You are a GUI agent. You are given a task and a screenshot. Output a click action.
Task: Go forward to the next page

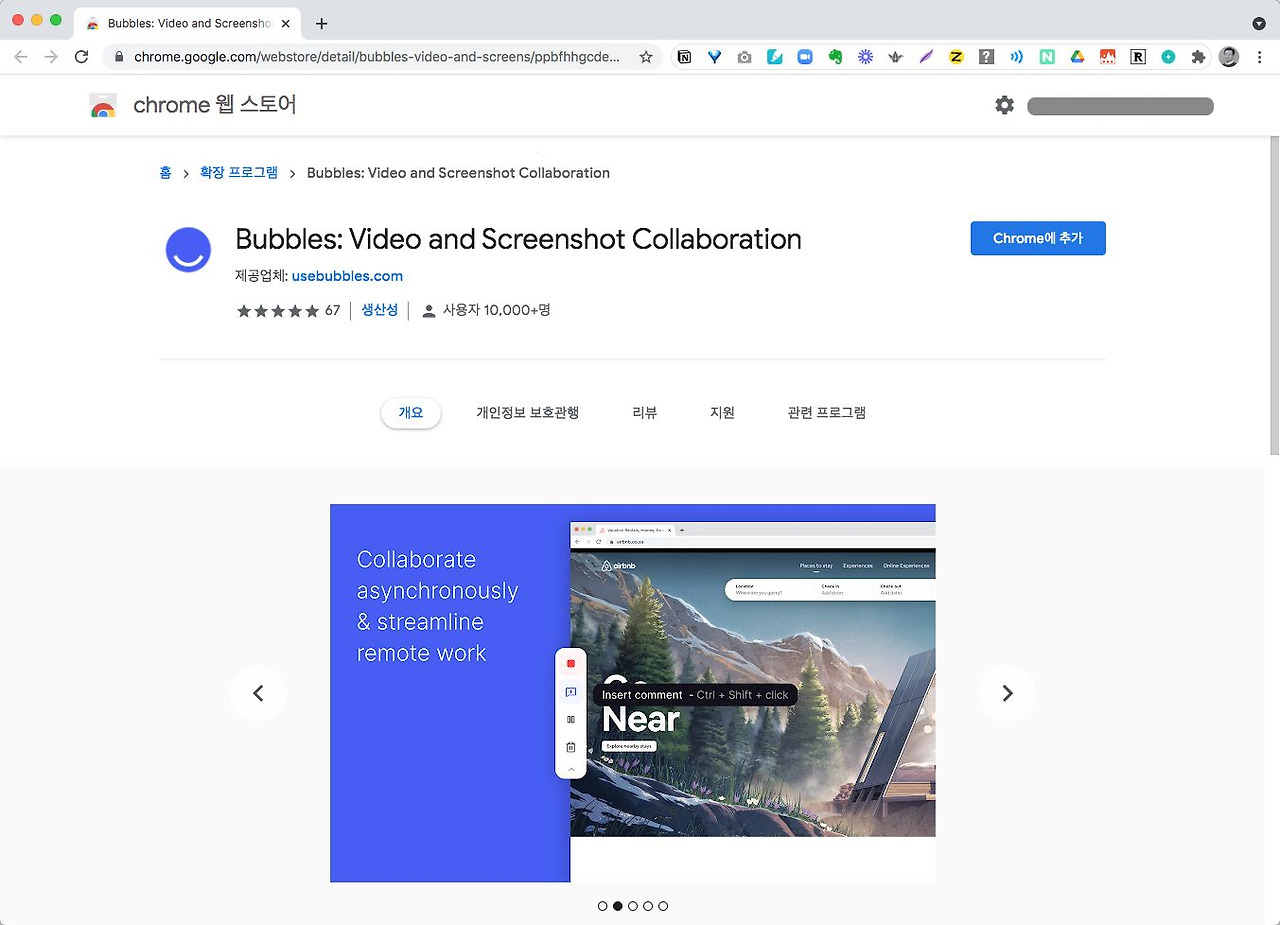(x=51, y=57)
